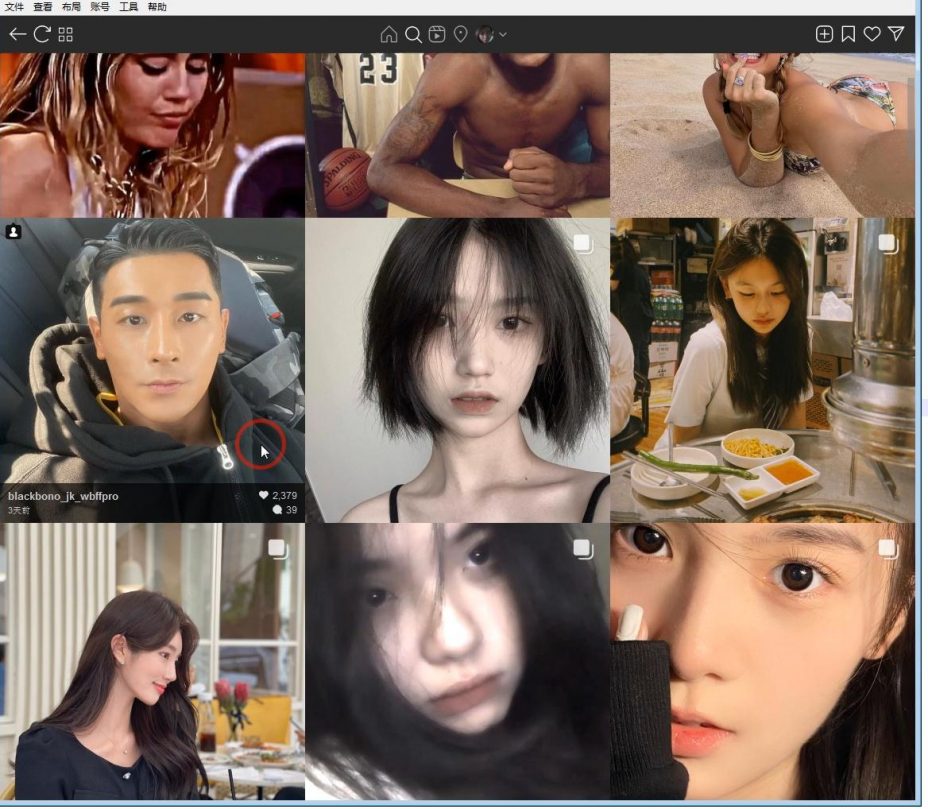
Task: Open direct messages with the paper plane icon
Action: [895, 33]
